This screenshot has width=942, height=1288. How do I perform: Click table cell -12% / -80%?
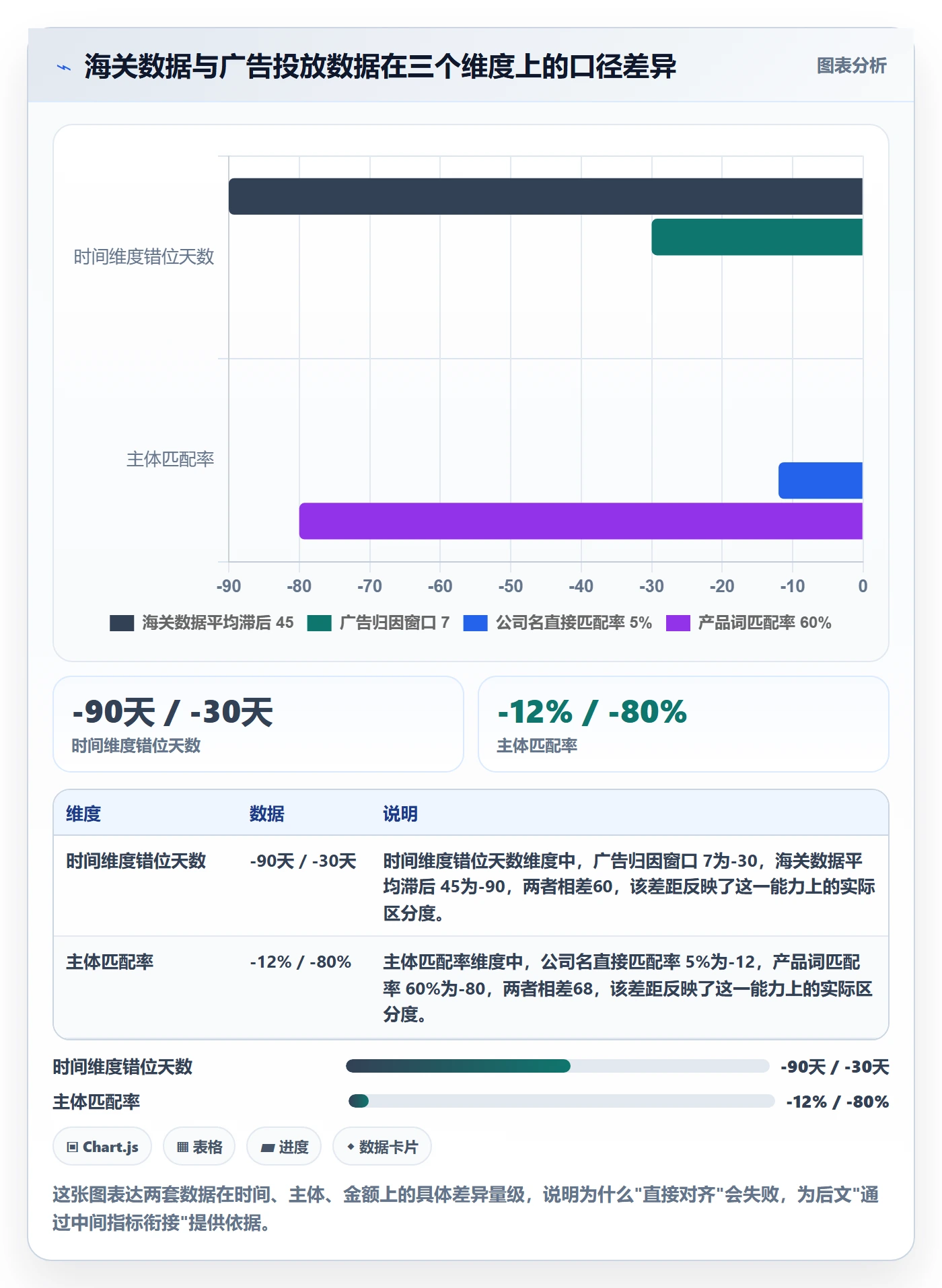(x=301, y=962)
